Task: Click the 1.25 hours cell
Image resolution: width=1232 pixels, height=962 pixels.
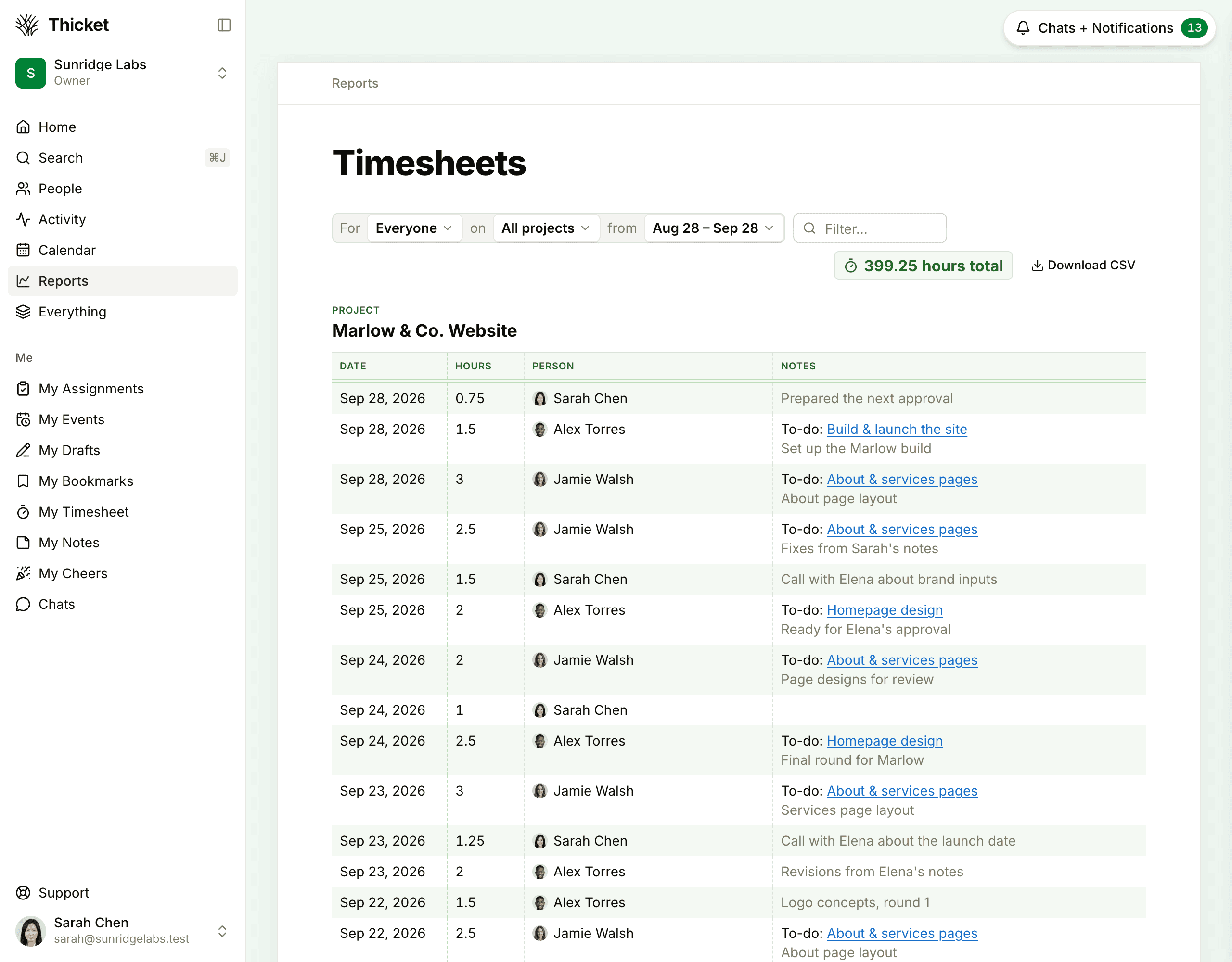Action: (469, 841)
